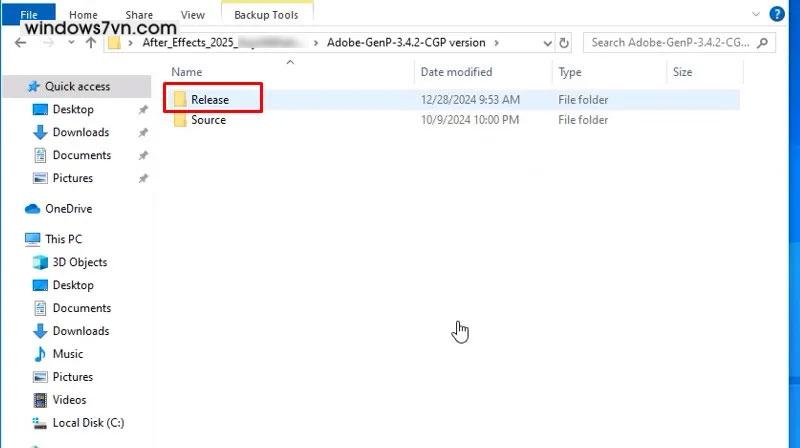Select the Source folder icon

[x=180, y=120]
